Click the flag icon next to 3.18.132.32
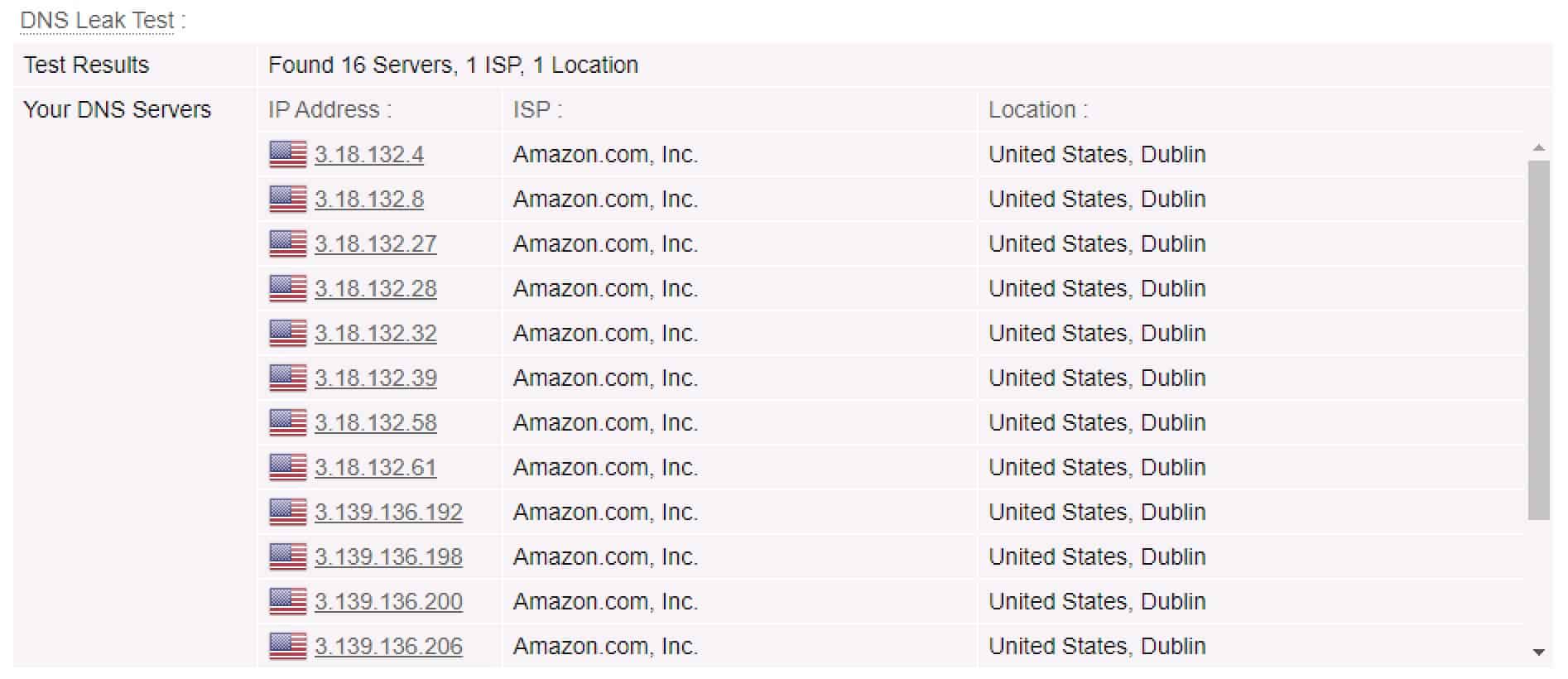 (288, 334)
